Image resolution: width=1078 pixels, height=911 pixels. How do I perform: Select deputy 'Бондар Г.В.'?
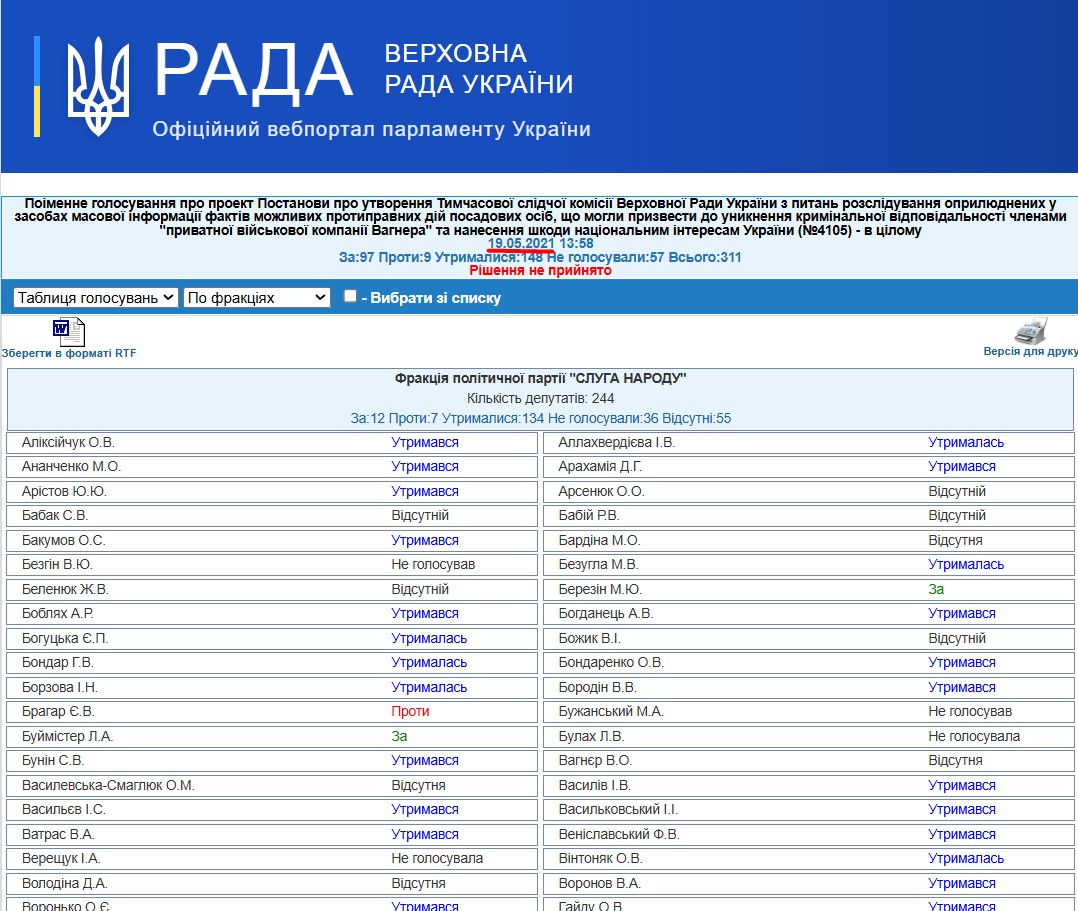[58, 662]
